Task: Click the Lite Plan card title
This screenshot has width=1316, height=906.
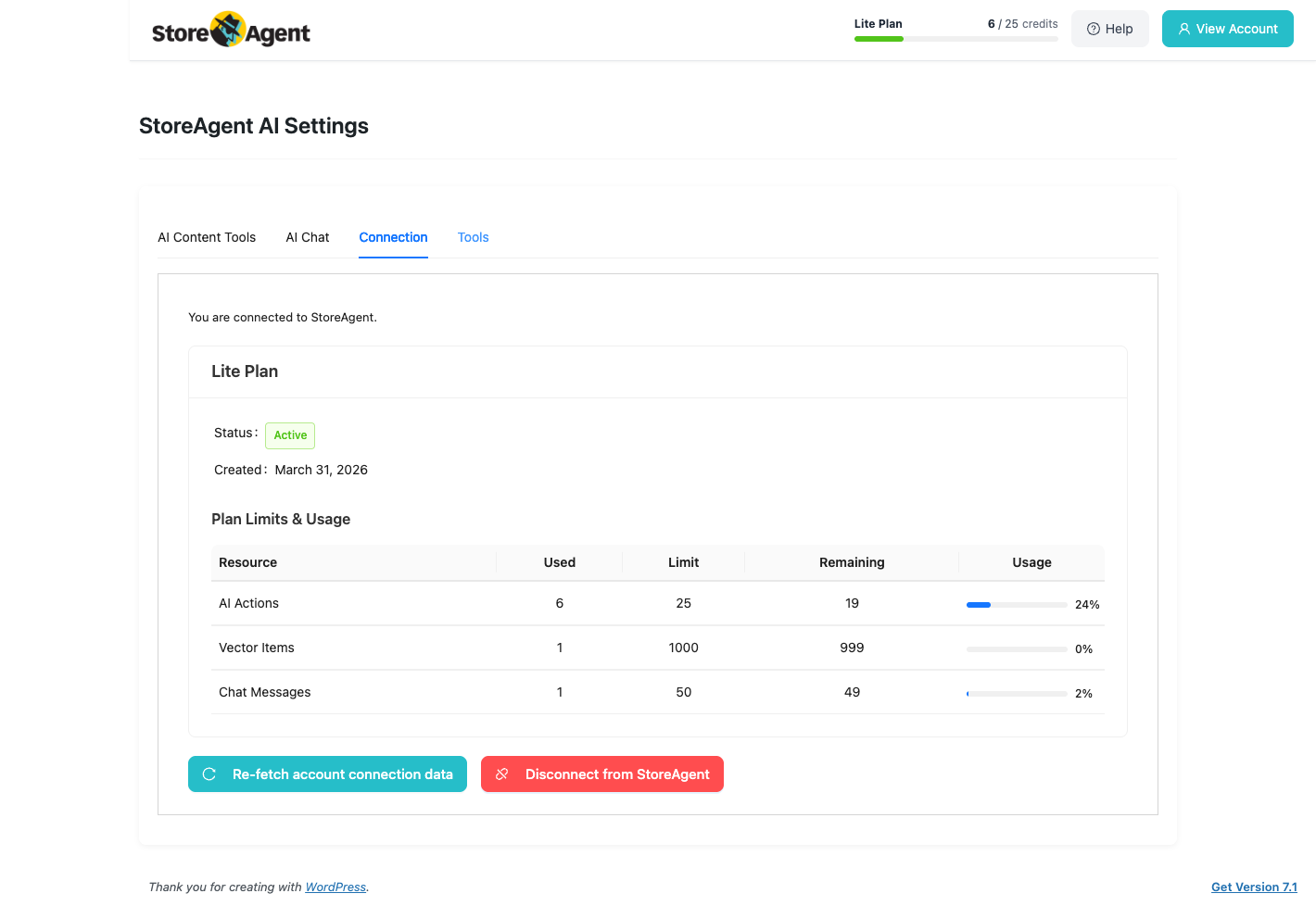Action: point(245,371)
